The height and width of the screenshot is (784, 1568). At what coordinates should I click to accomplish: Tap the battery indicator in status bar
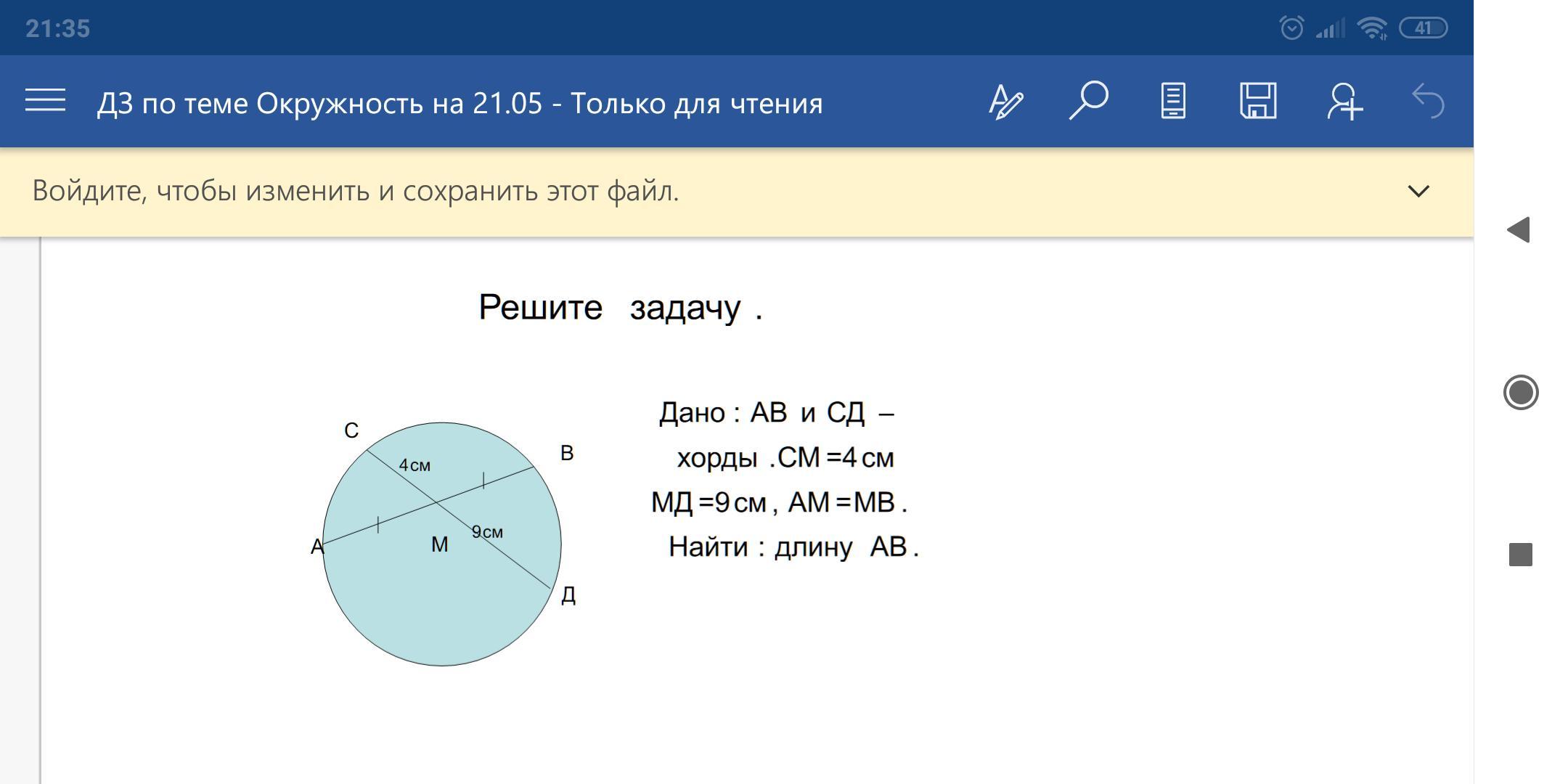coord(1423,28)
